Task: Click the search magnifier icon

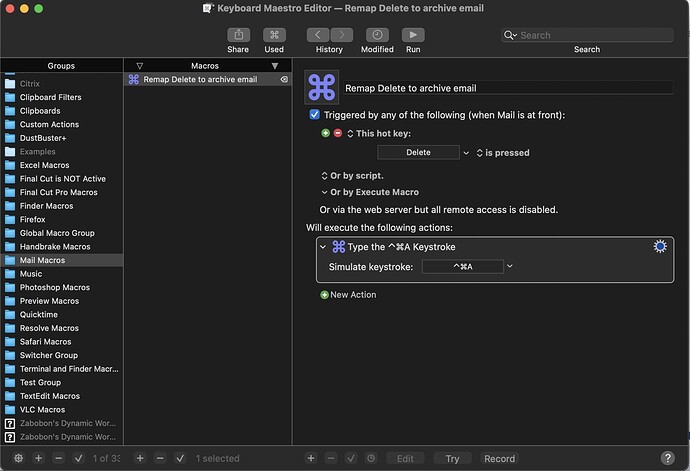Action: click(510, 35)
